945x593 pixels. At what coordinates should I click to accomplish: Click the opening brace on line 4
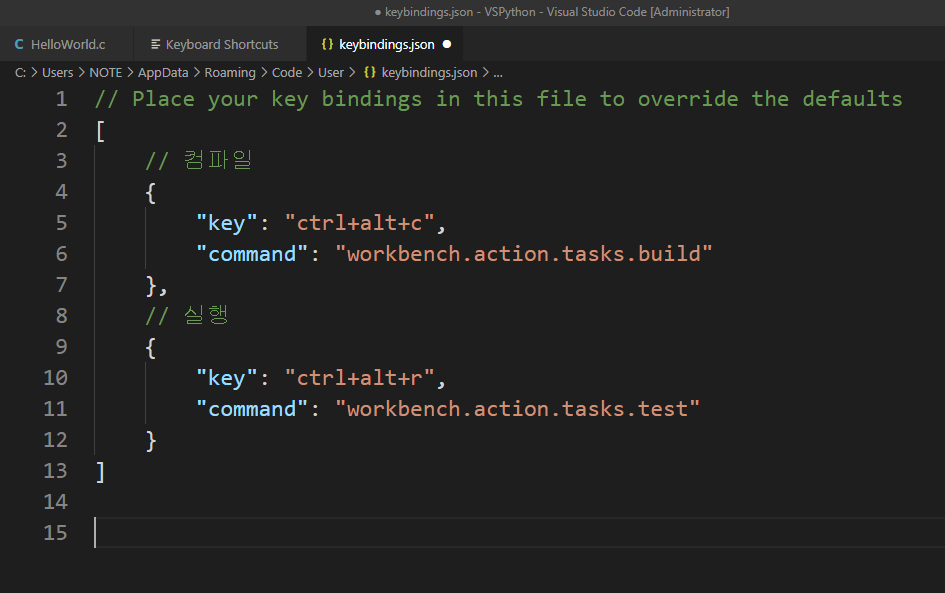[151, 192]
